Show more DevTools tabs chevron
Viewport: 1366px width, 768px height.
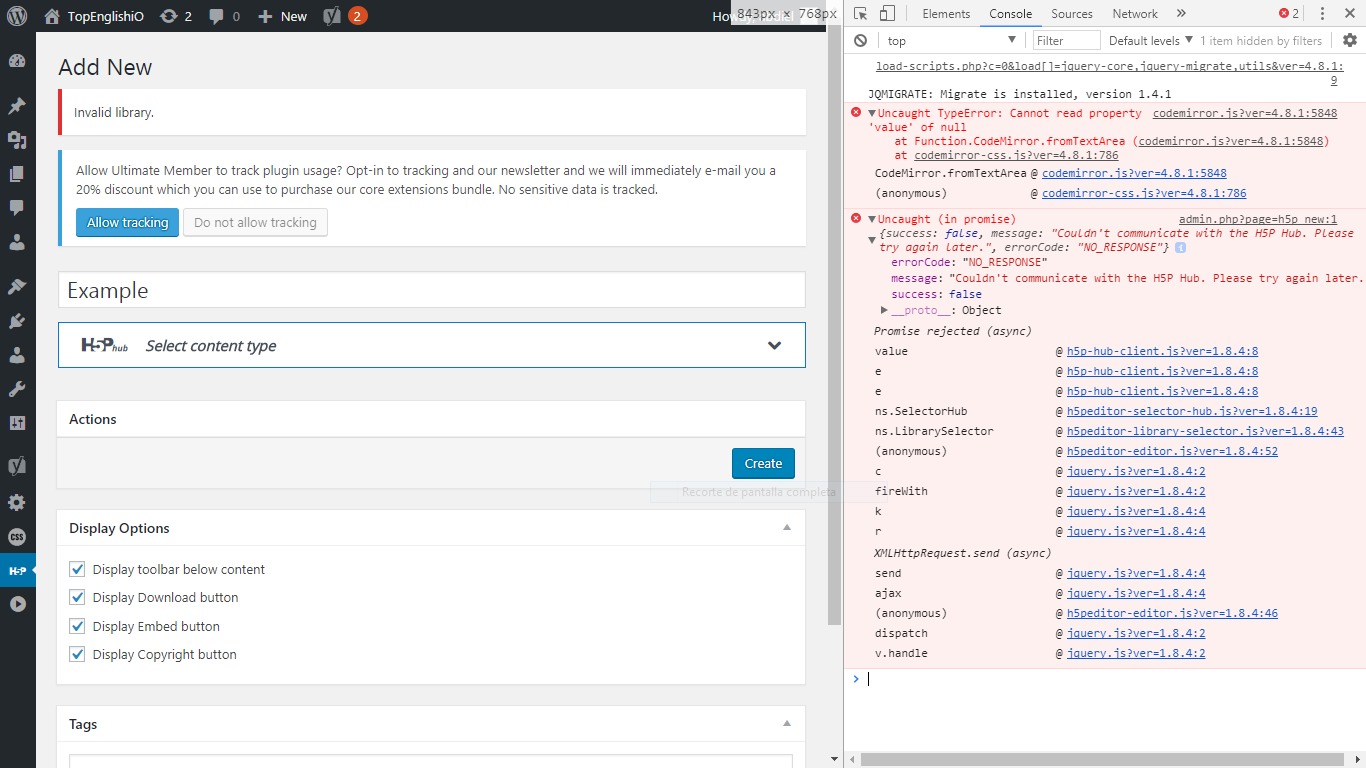tap(1181, 14)
